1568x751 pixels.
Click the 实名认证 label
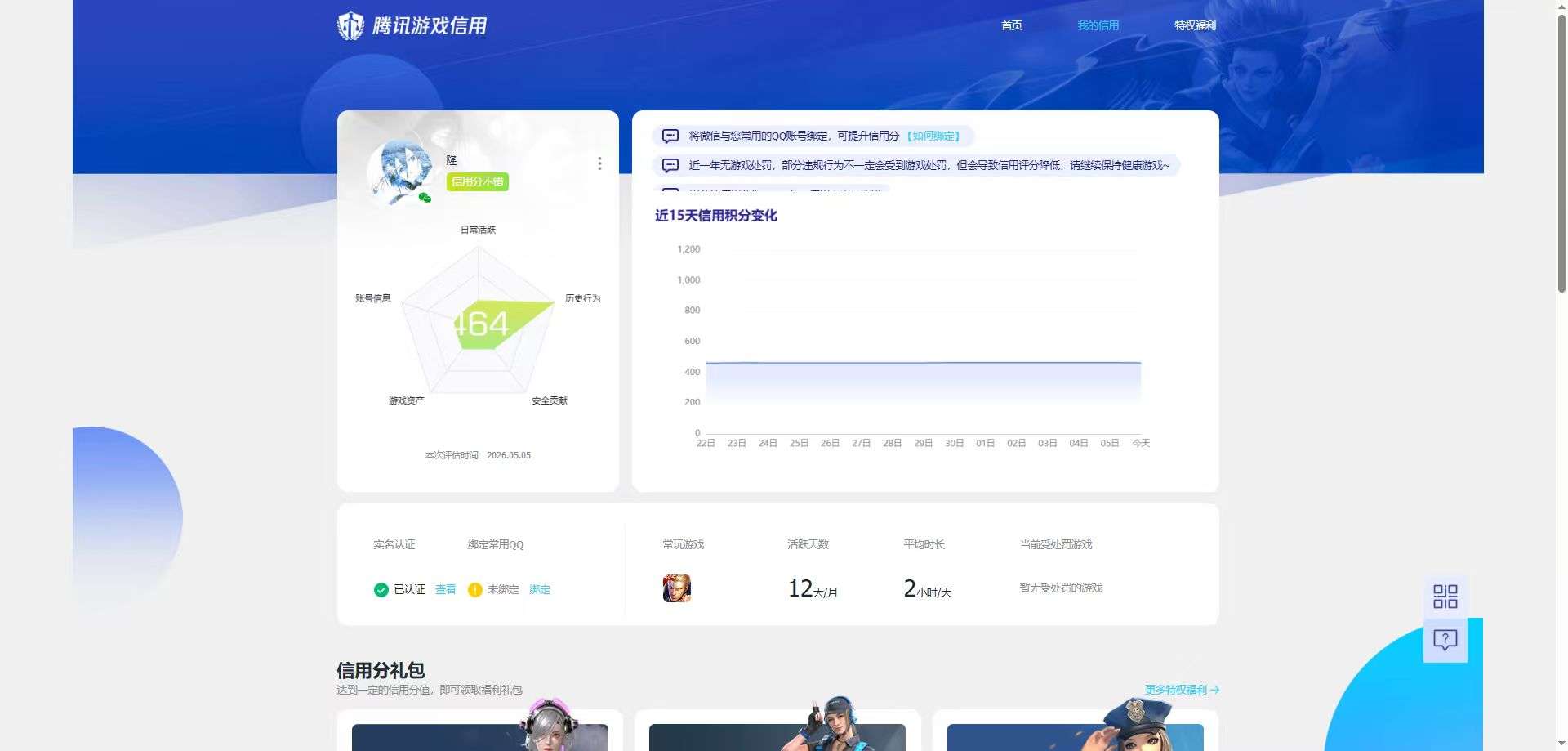pyautogui.click(x=394, y=544)
